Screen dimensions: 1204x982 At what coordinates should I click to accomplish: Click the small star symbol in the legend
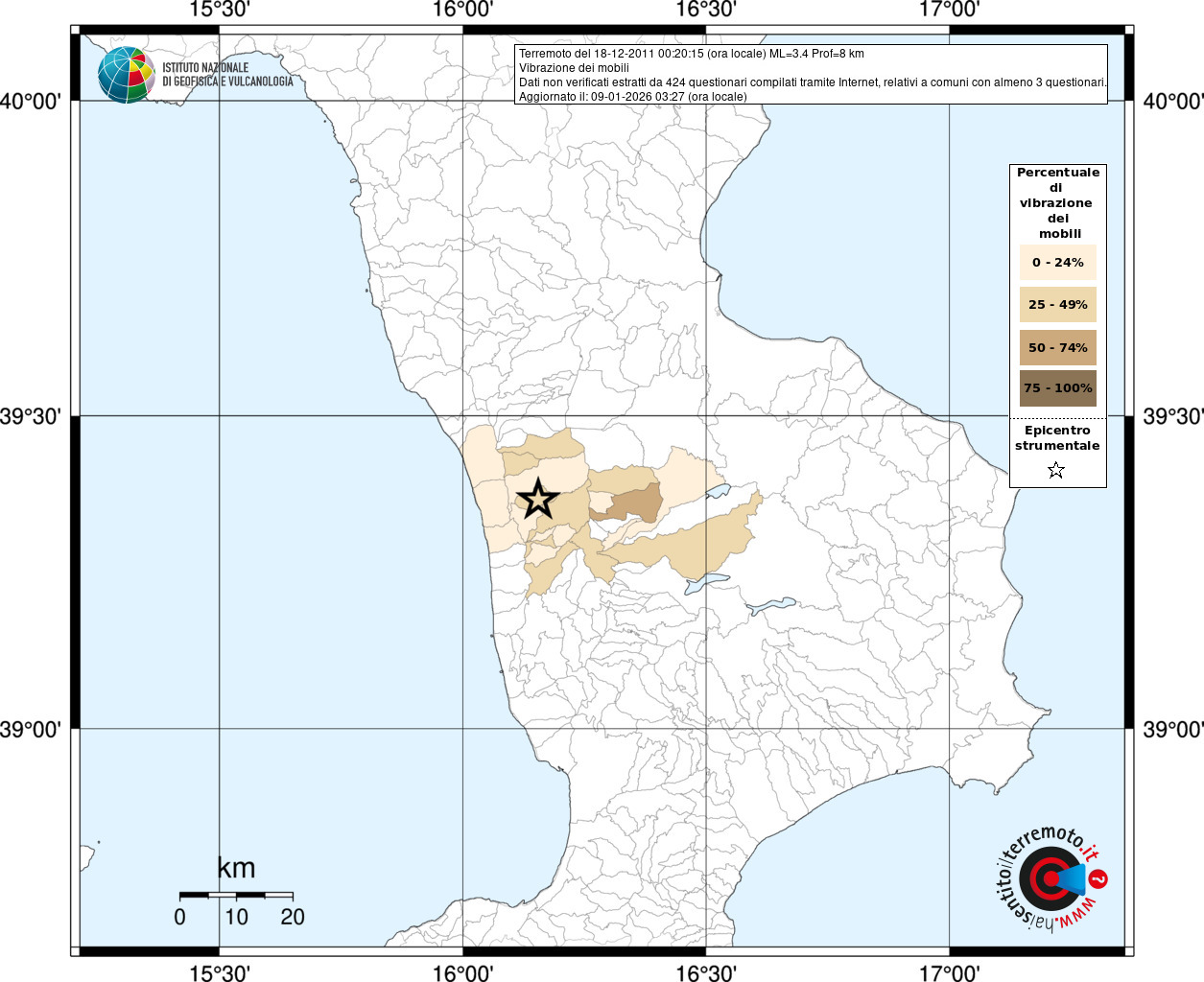tap(1056, 470)
